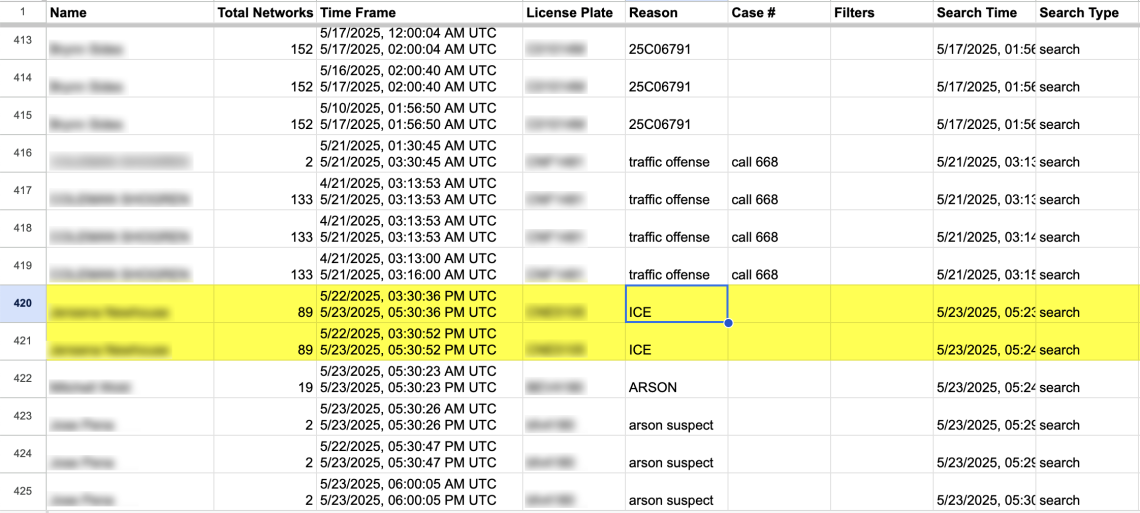Click the traffic offense cell in row 419

[676, 266]
